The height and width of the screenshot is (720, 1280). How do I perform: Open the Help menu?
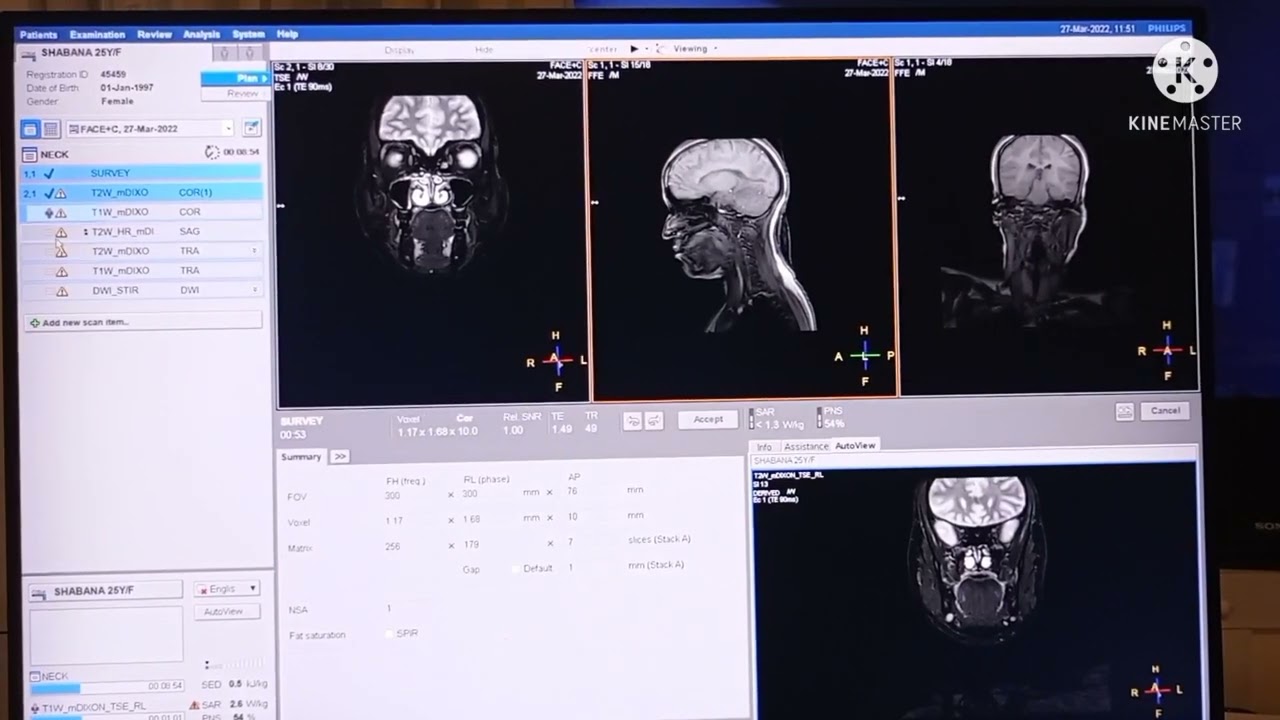pyautogui.click(x=287, y=35)
